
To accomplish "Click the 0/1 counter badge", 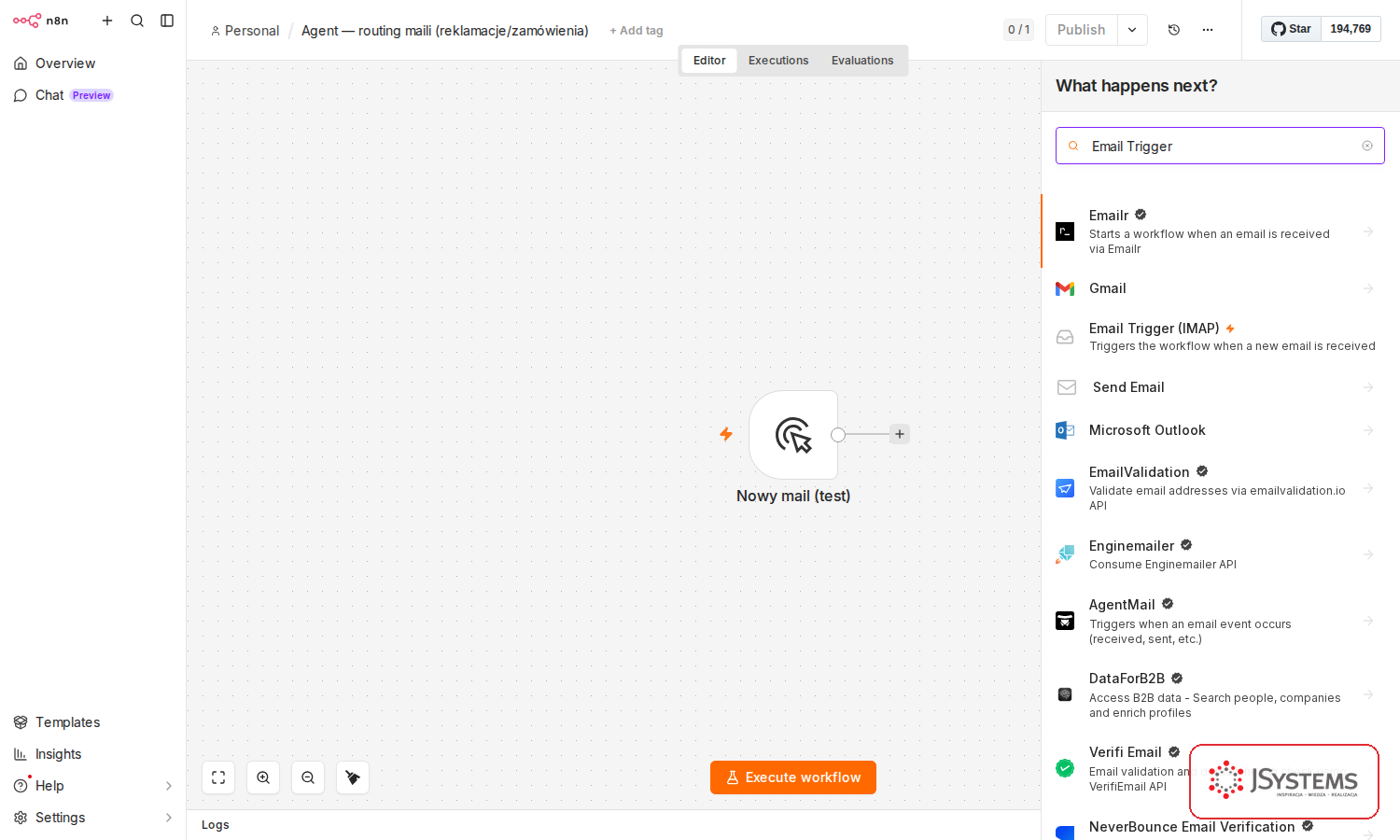I will pyautogui.click(x=1019, y=30).
